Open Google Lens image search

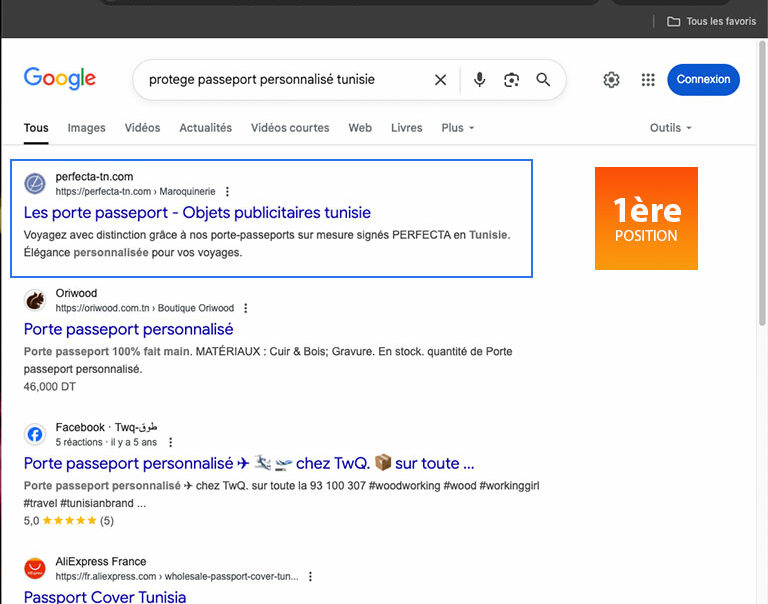pos(511,80)
